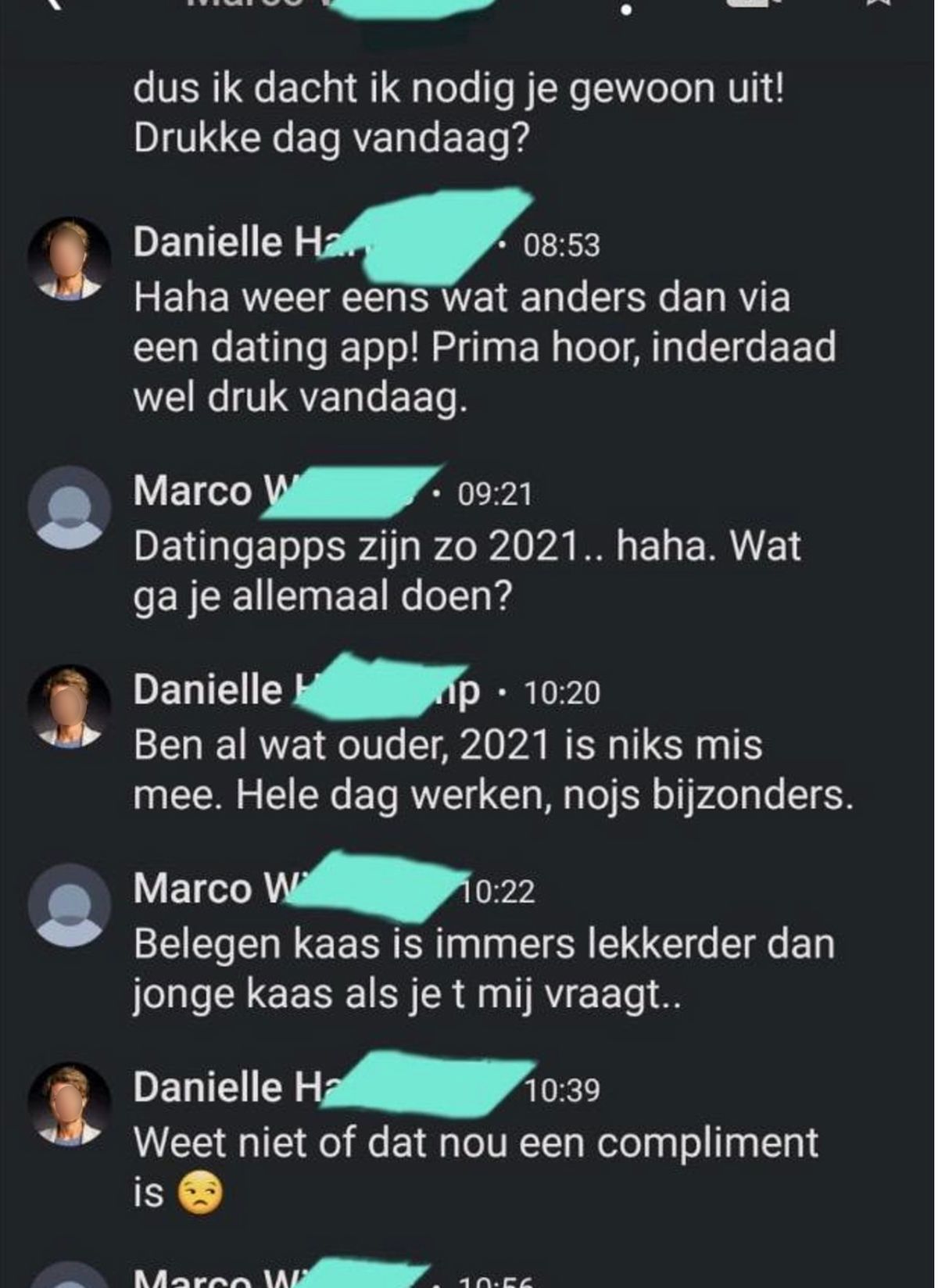Select the message about 'Belegen kaas'
This screenshot has width=938, height=1288.
point(484,969)
